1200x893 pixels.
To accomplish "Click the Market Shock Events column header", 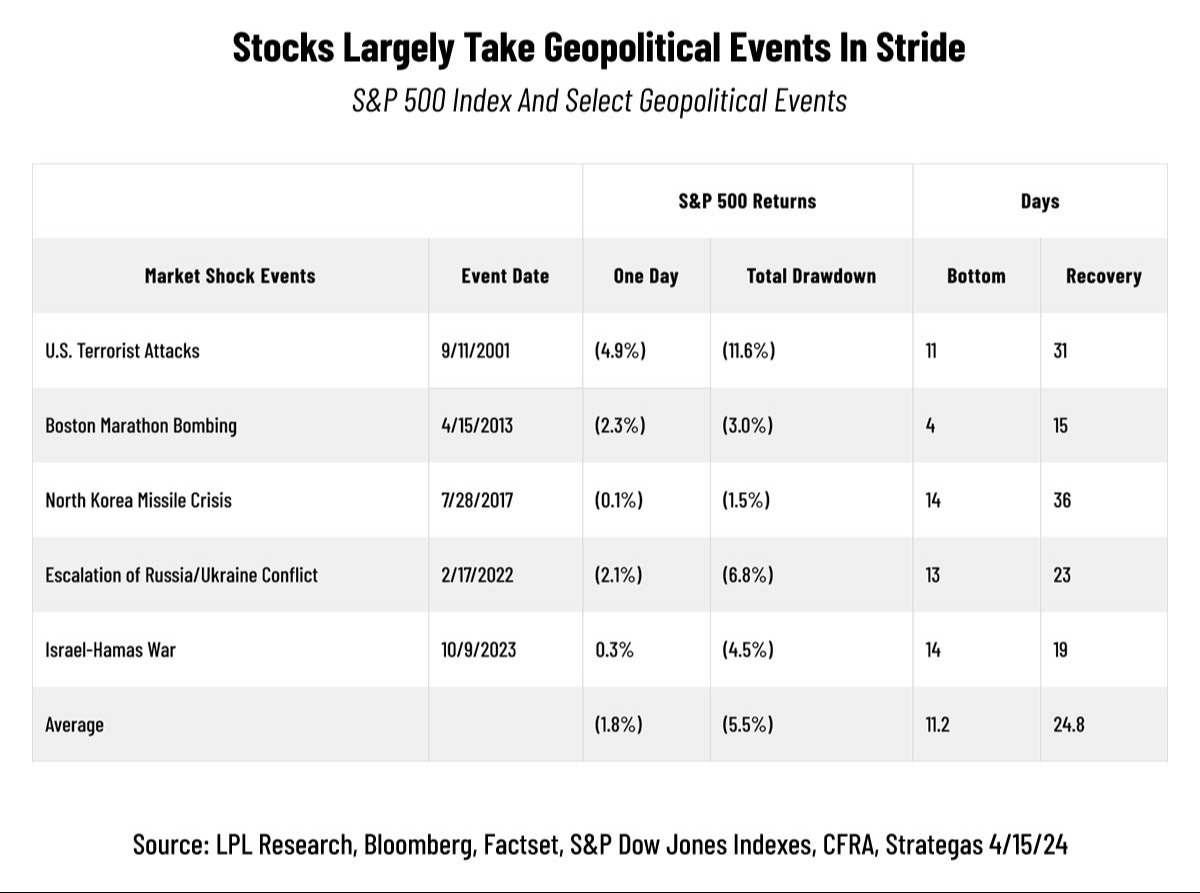I will click(230, 276).
